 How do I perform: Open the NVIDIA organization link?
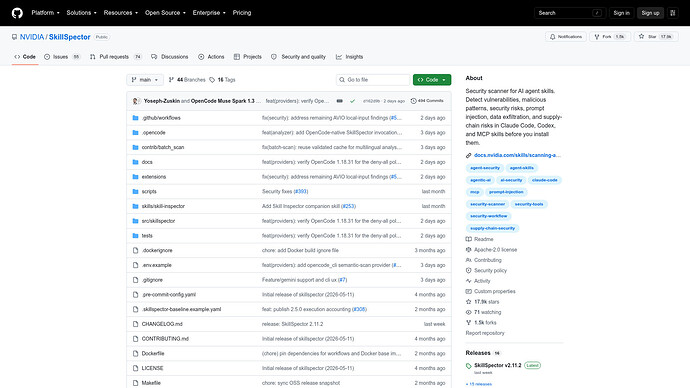tap(32, 37)
